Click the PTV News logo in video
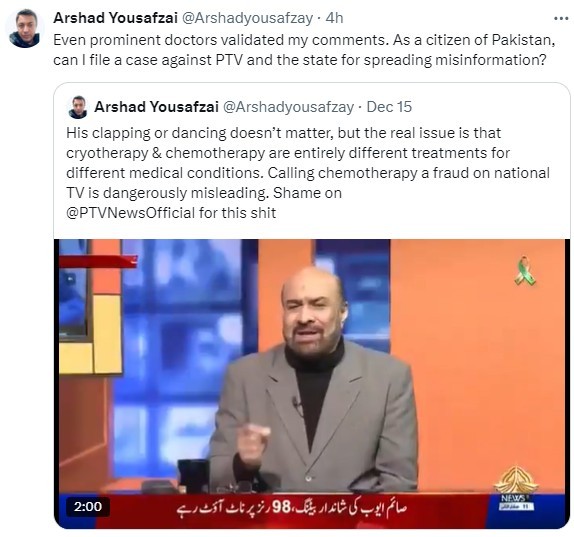Screen dimensions: 574x537 [x=516, y=488]
